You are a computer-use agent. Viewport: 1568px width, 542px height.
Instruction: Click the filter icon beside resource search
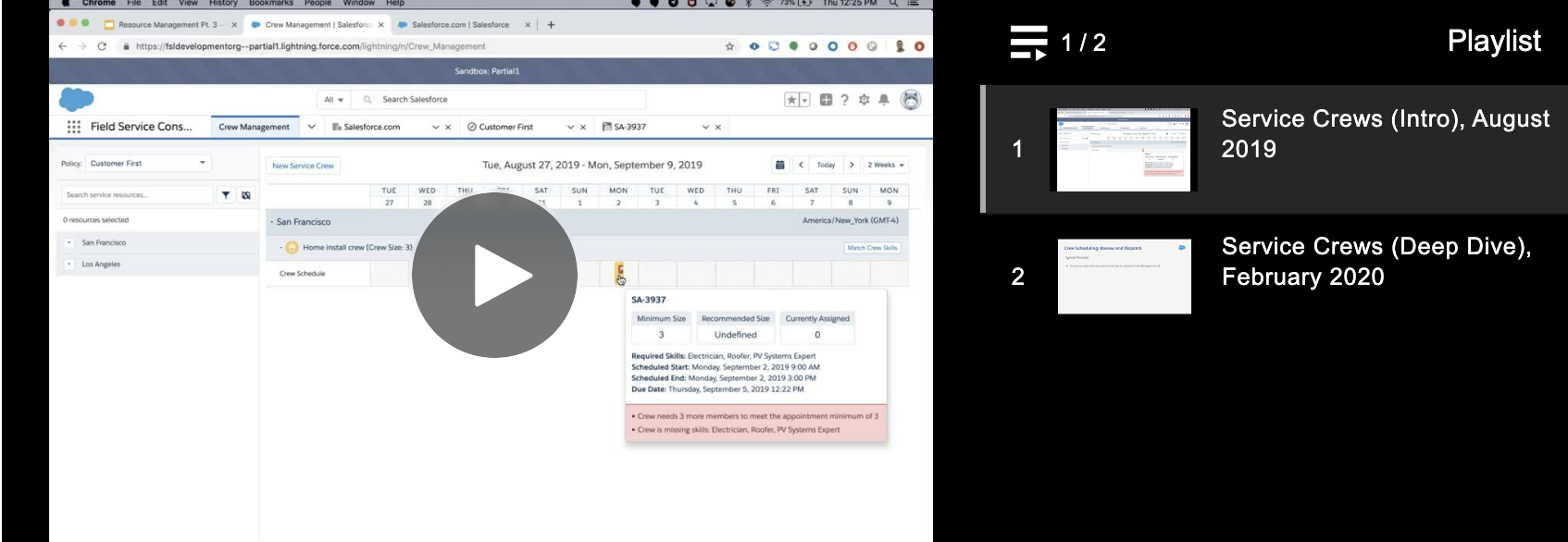(226, 195)
